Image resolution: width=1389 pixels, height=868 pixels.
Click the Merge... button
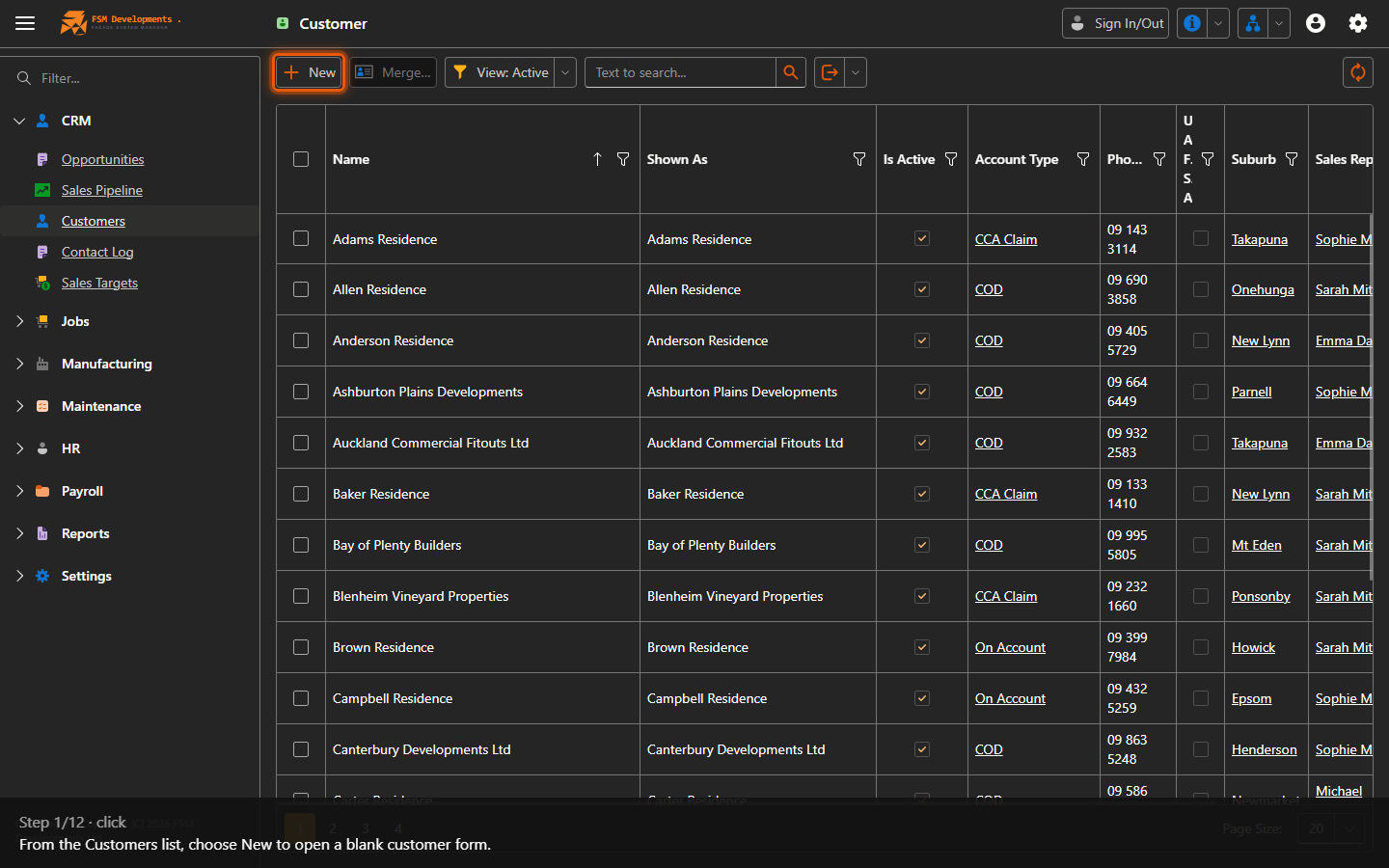[393, 72]
